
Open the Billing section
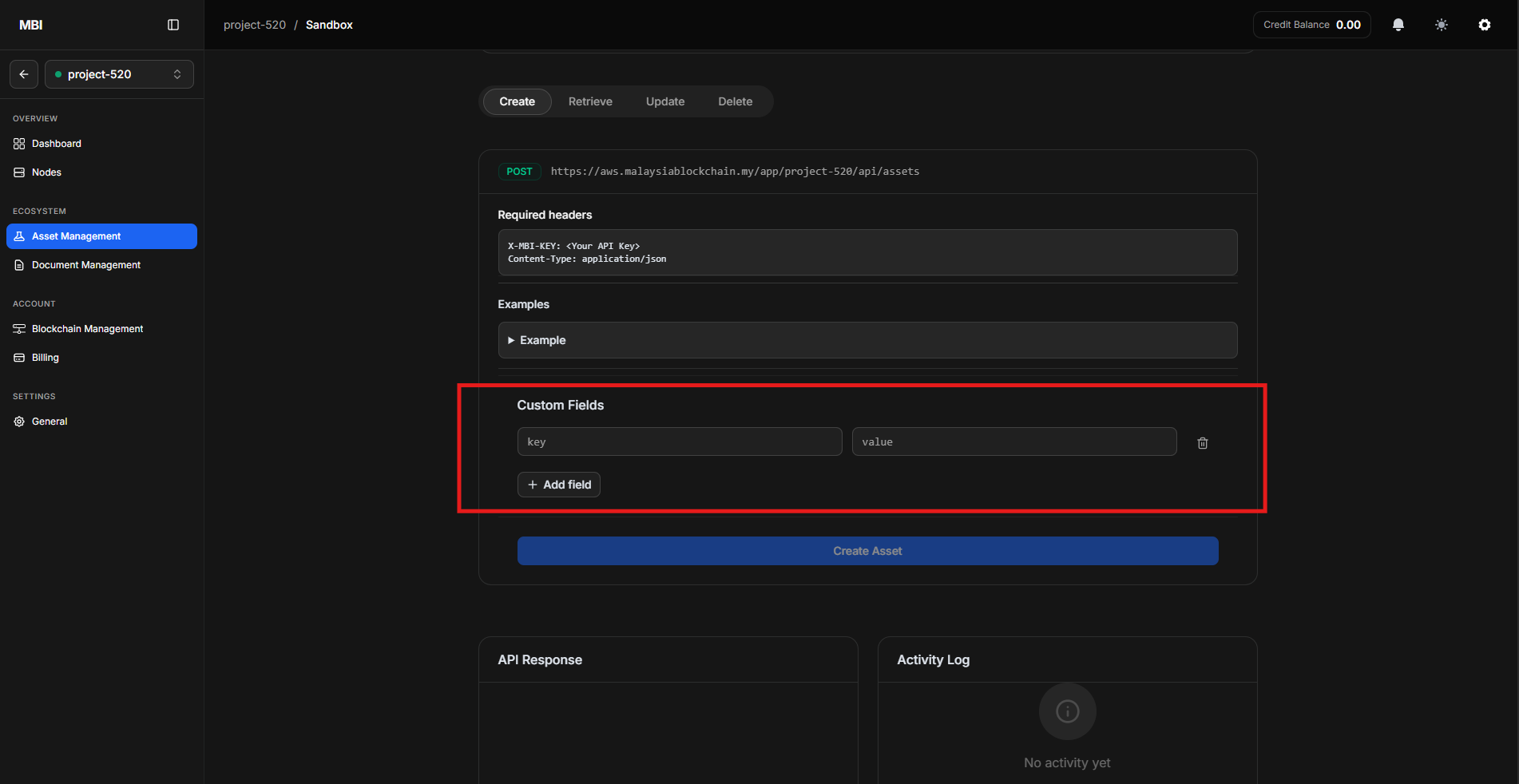[x=45, y=357]
